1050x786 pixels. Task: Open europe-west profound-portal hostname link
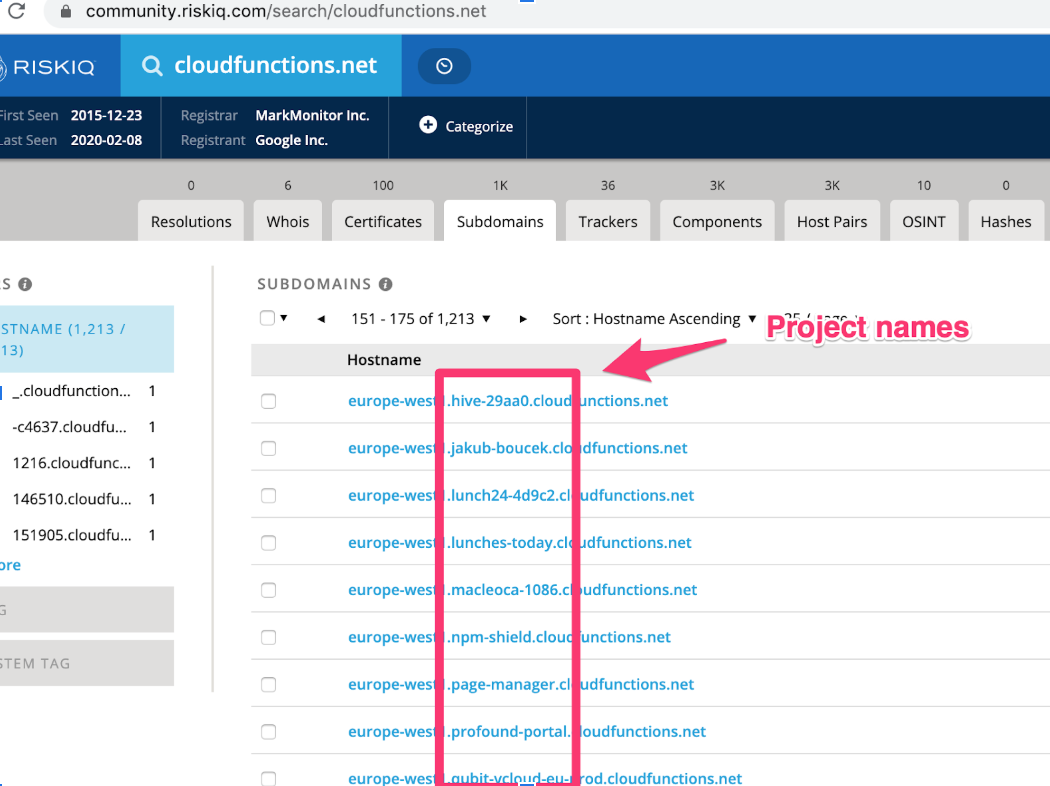pyautogui.click(x=527, y=732)
